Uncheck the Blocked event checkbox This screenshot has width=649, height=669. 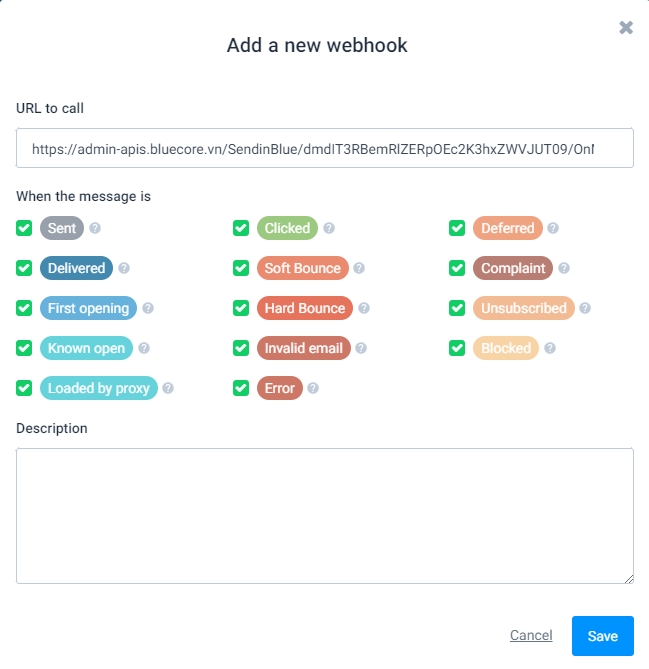pyautogui.click(x=457, y=348)
